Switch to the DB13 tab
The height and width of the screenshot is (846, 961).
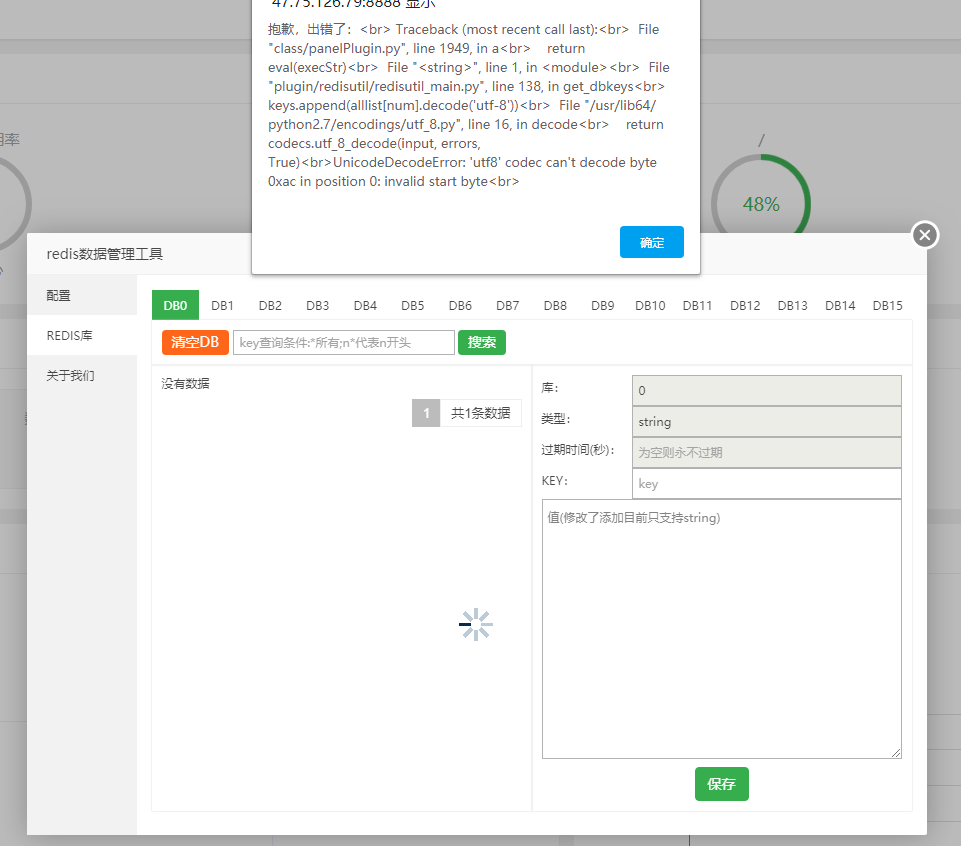coord(792,305)
